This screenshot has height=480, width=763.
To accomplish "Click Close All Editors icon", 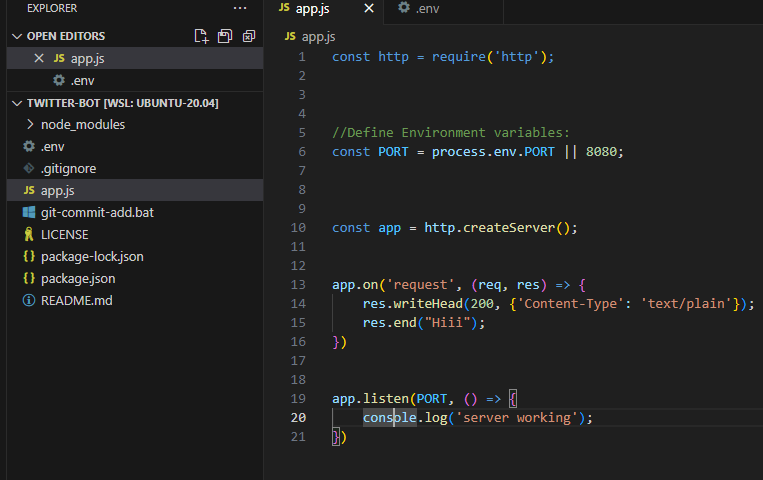I will (249, 36).
